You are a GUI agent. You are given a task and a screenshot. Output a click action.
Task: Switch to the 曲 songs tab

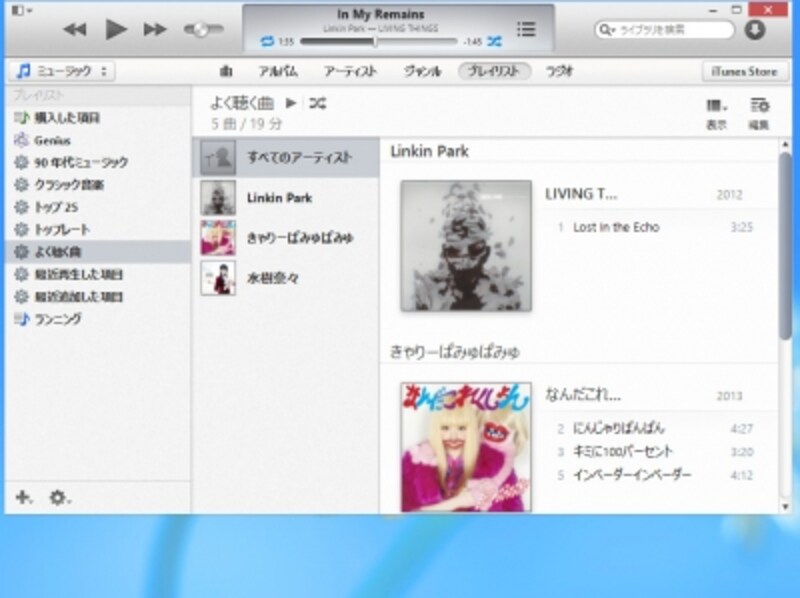(x=226, y=71)
